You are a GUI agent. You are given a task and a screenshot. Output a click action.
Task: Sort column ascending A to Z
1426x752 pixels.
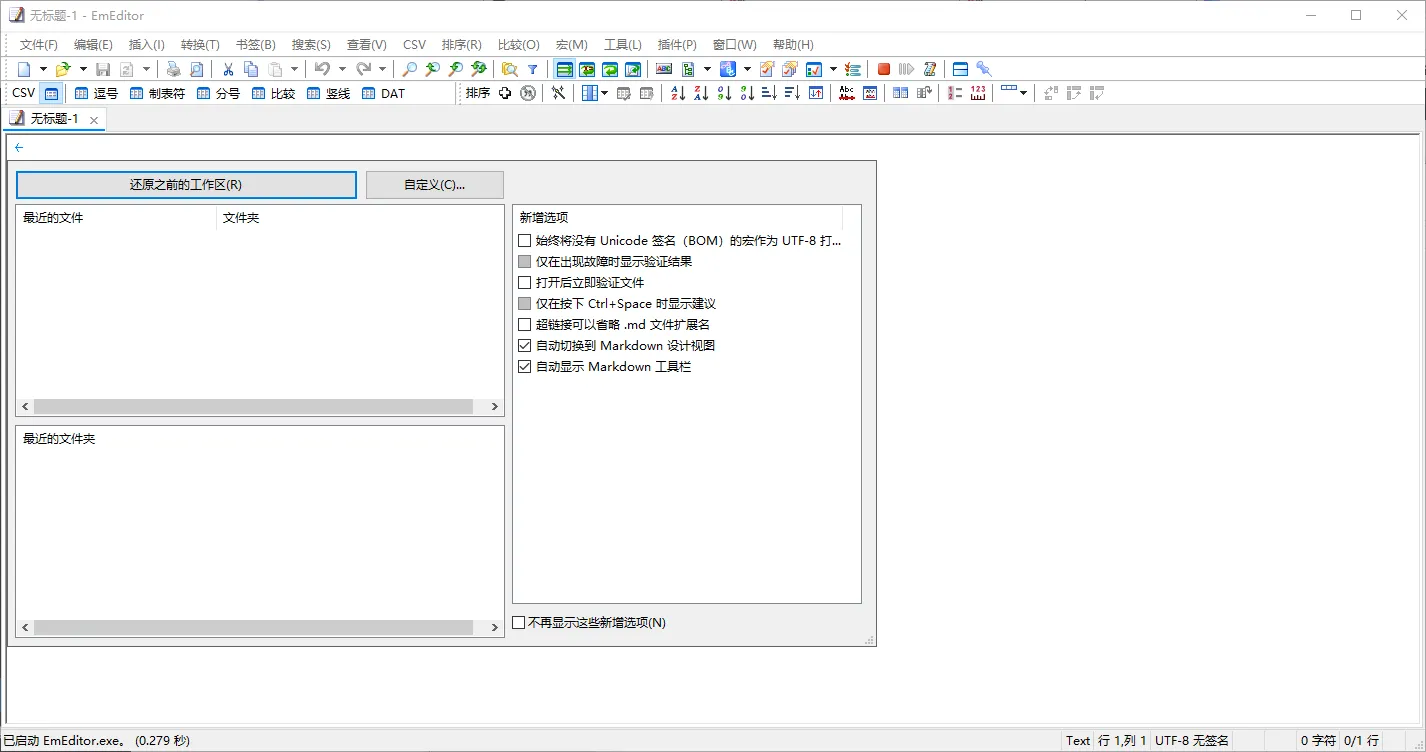[677, 93]
